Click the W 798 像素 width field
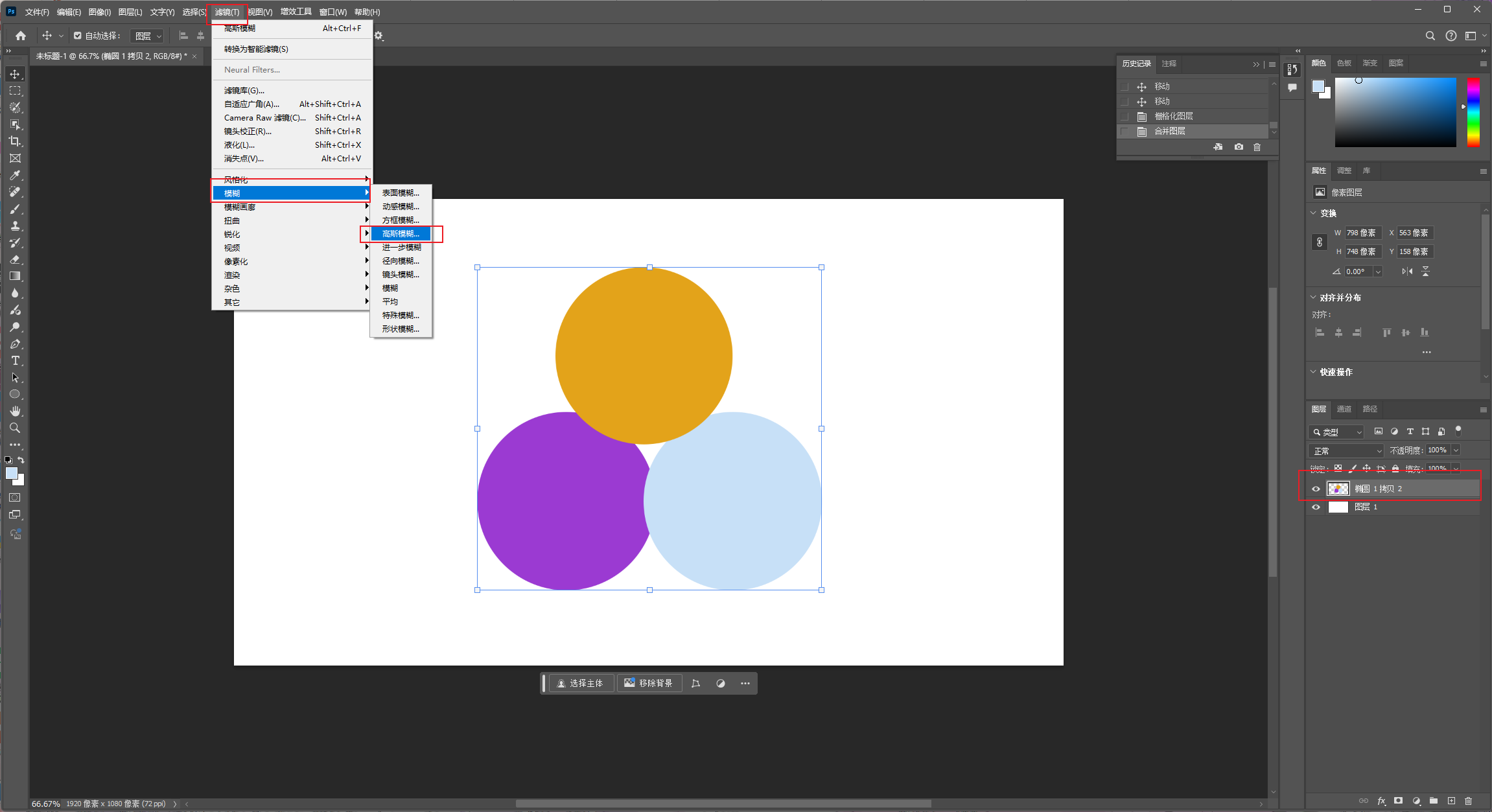Image resolution: width=1492 pixels, height=812 pixels. point(1362,233)
